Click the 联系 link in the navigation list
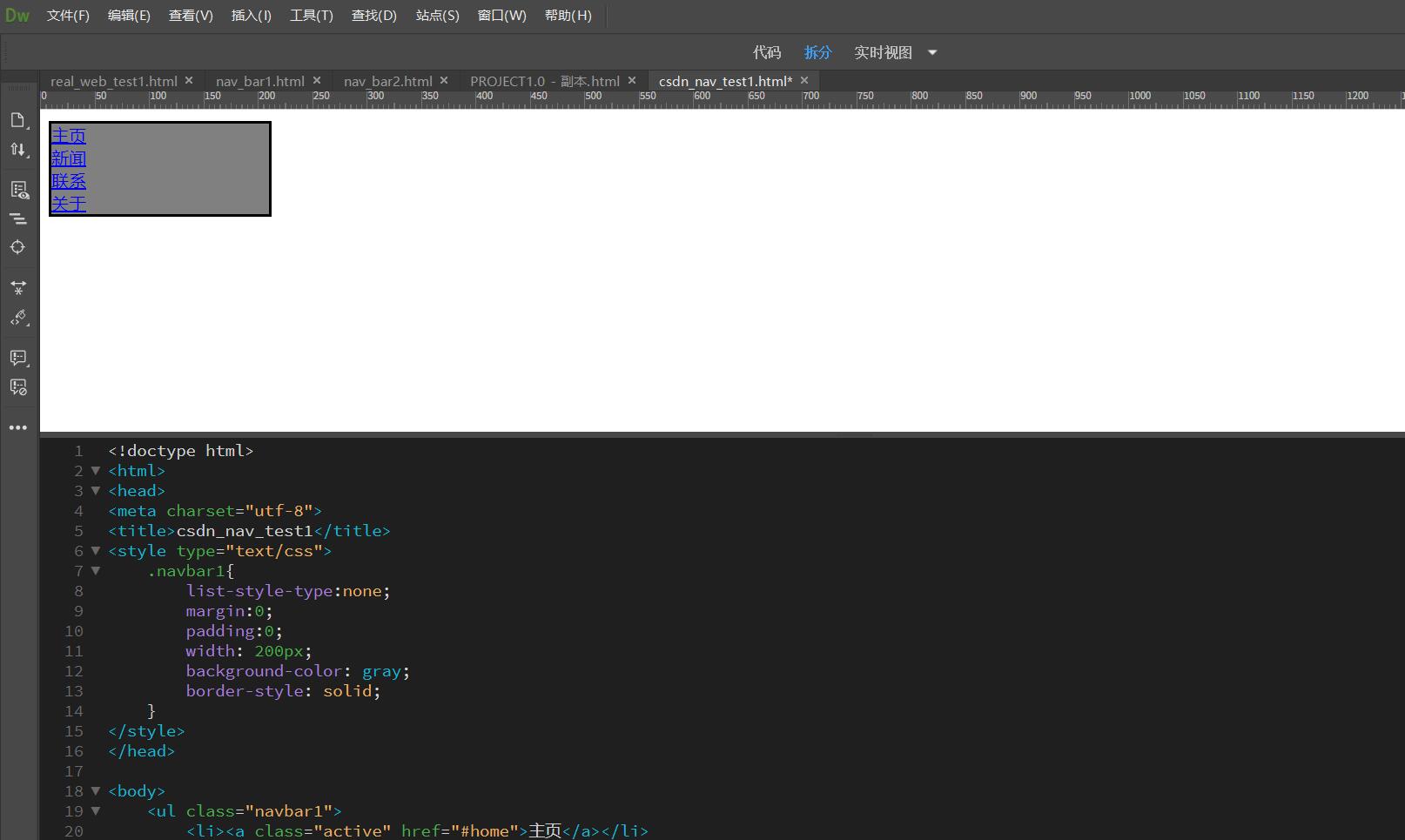Viewport: 1405px width, 840px height. click(x=69, y=181)
